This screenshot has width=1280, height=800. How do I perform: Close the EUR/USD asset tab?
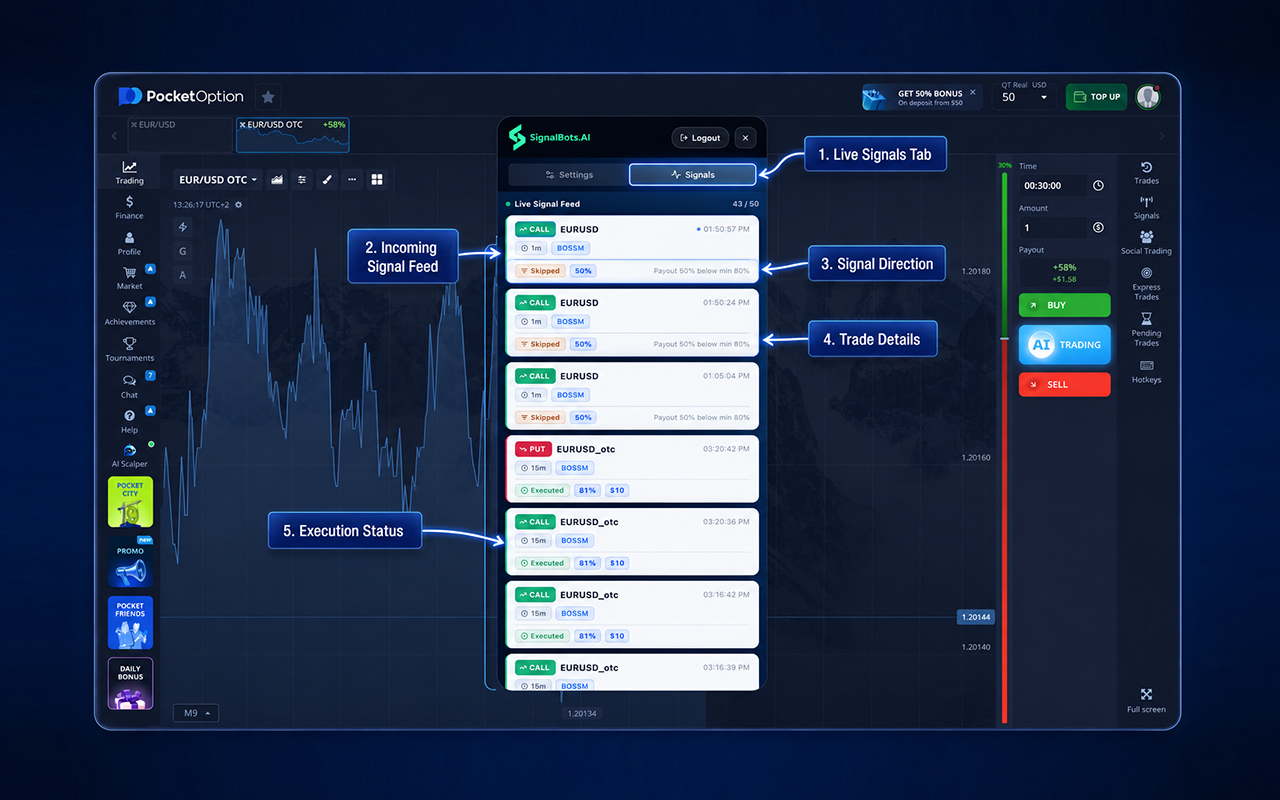click(133, 125)
